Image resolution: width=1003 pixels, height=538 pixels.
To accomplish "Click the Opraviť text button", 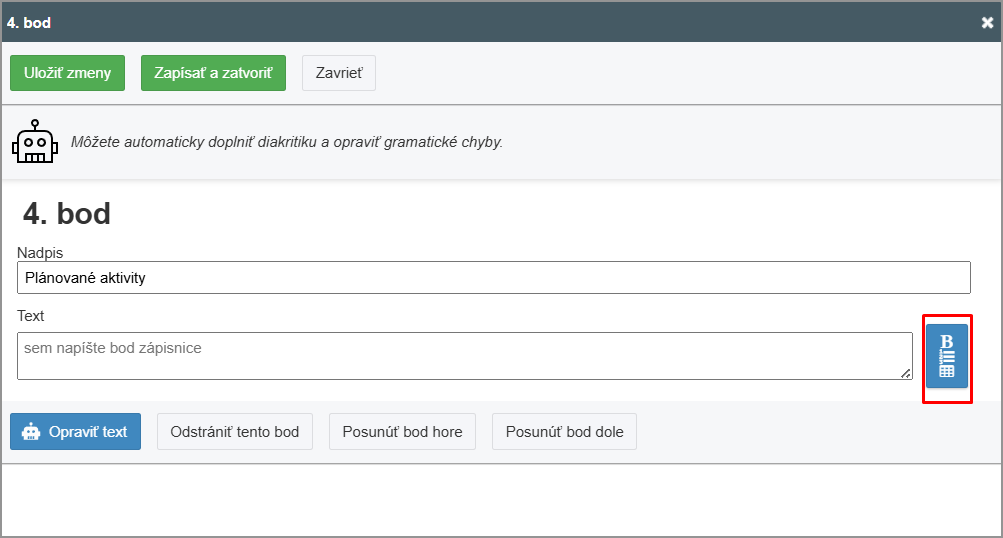I will coord(76,432).
